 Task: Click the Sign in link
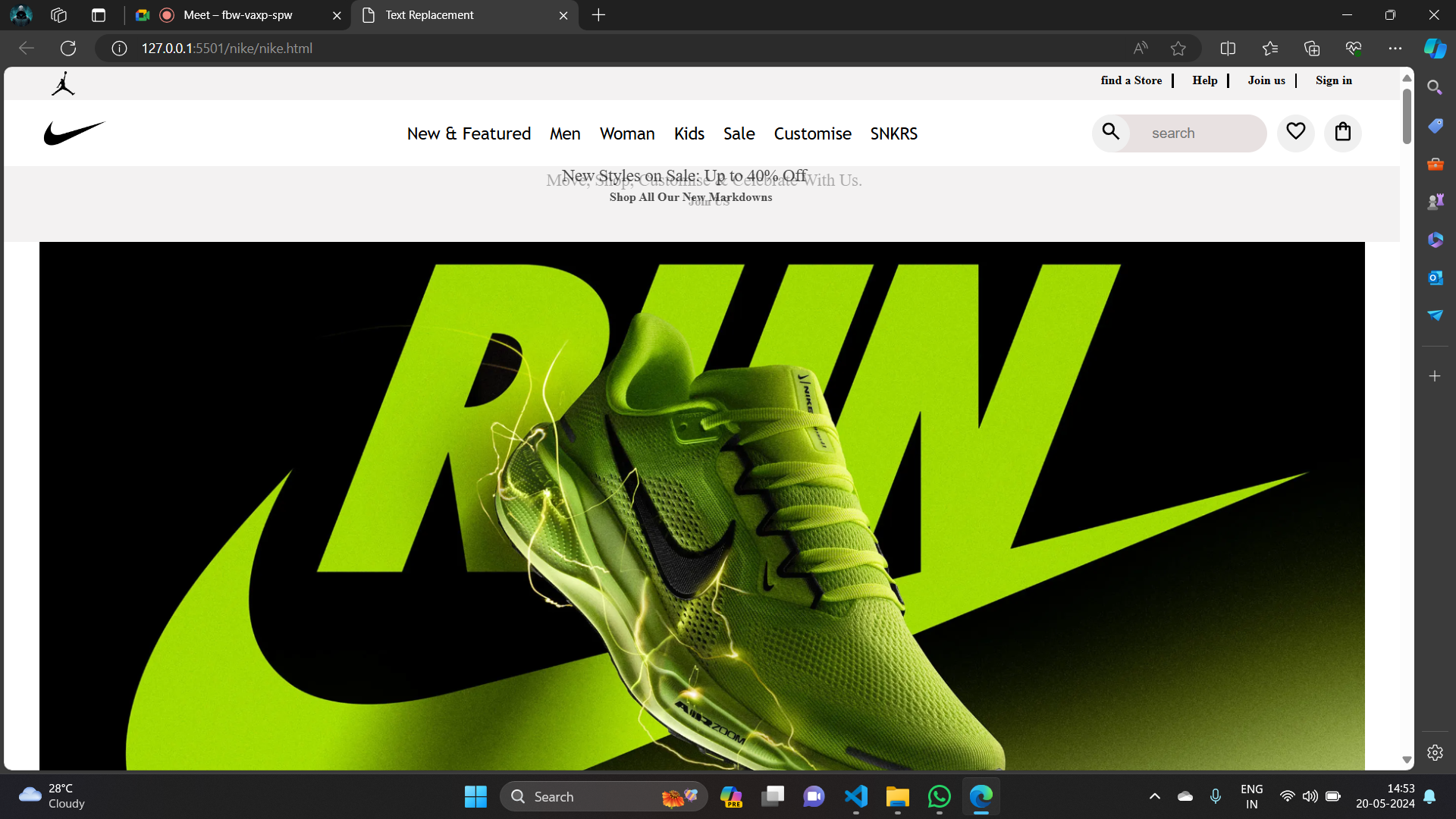point(1334,80)
